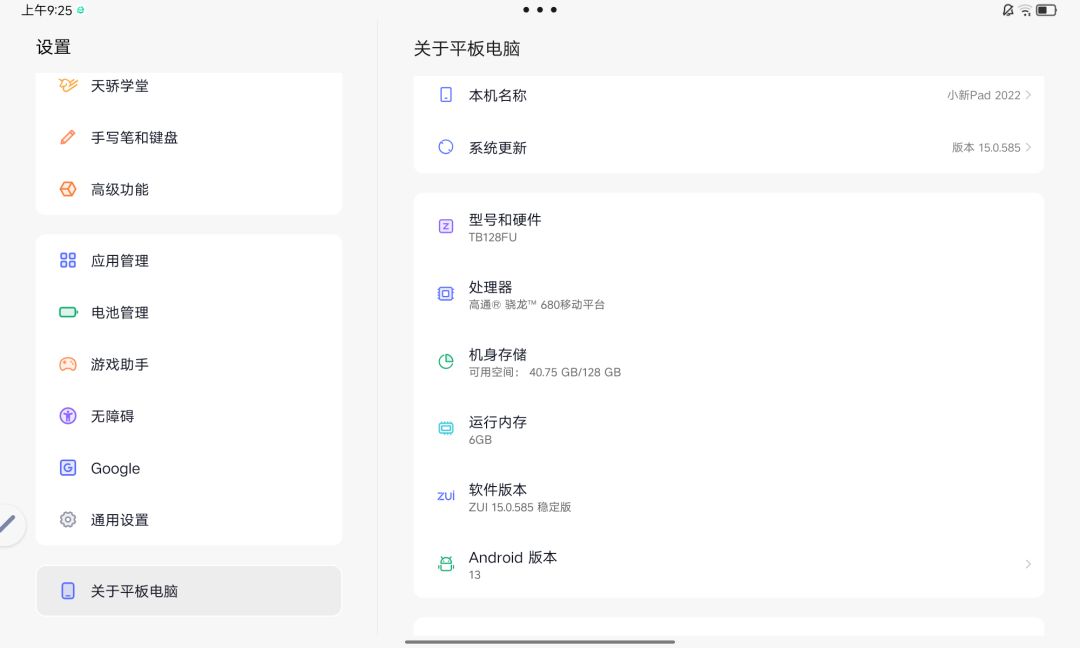Open the 型号和硬件 row
The image size is (1080, 648).
click(x=729, y=227)
